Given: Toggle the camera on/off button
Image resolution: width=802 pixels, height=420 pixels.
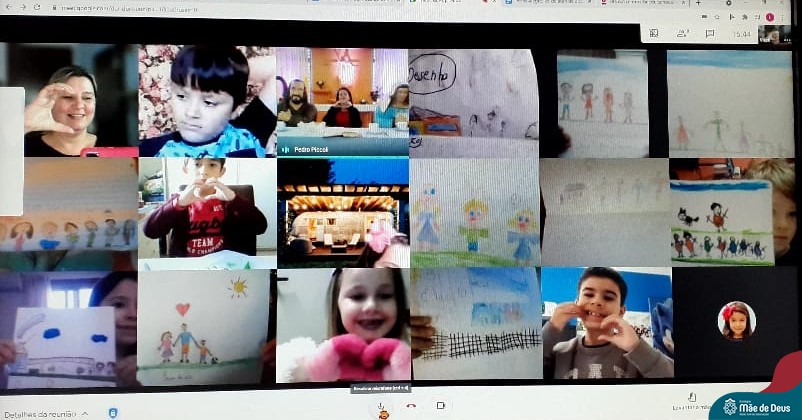Looking at the screenshot, I should pyautogui.click(x=441, y=405).
